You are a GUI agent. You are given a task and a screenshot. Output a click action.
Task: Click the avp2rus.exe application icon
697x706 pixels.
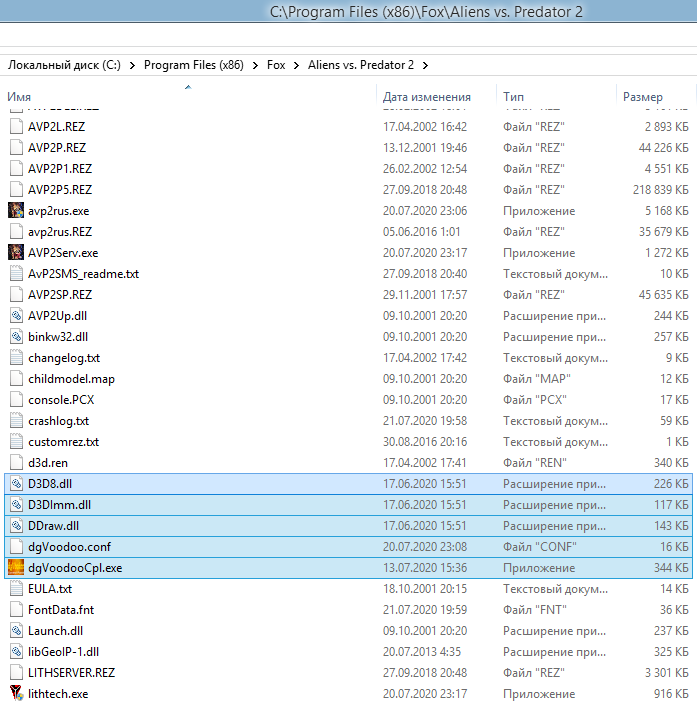[x=16, y=210]
